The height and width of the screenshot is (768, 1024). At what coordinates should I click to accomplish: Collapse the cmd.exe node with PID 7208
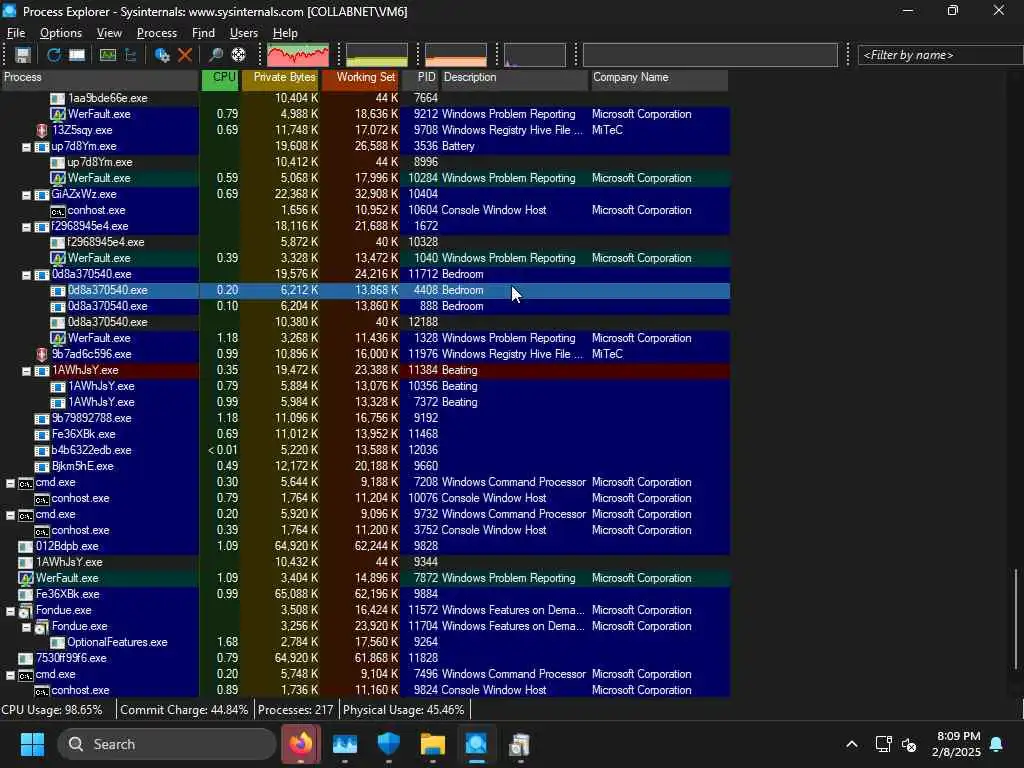[x=10, y=483]
